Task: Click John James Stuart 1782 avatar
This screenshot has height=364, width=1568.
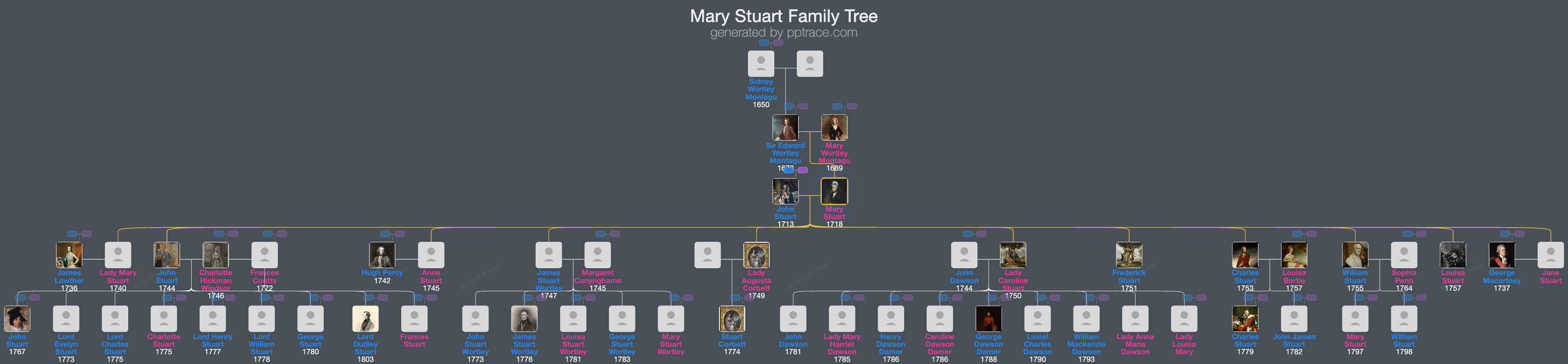Action: tap(1293, 319)
